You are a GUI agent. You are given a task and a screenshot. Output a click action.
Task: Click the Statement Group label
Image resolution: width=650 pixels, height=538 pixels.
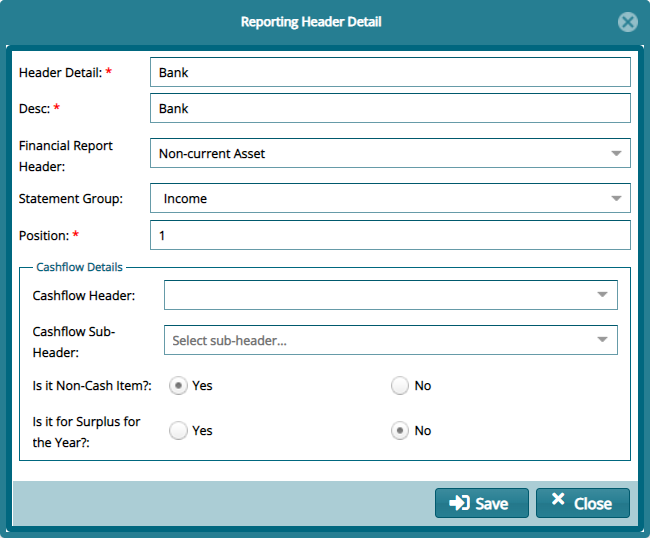pos(71,199)
